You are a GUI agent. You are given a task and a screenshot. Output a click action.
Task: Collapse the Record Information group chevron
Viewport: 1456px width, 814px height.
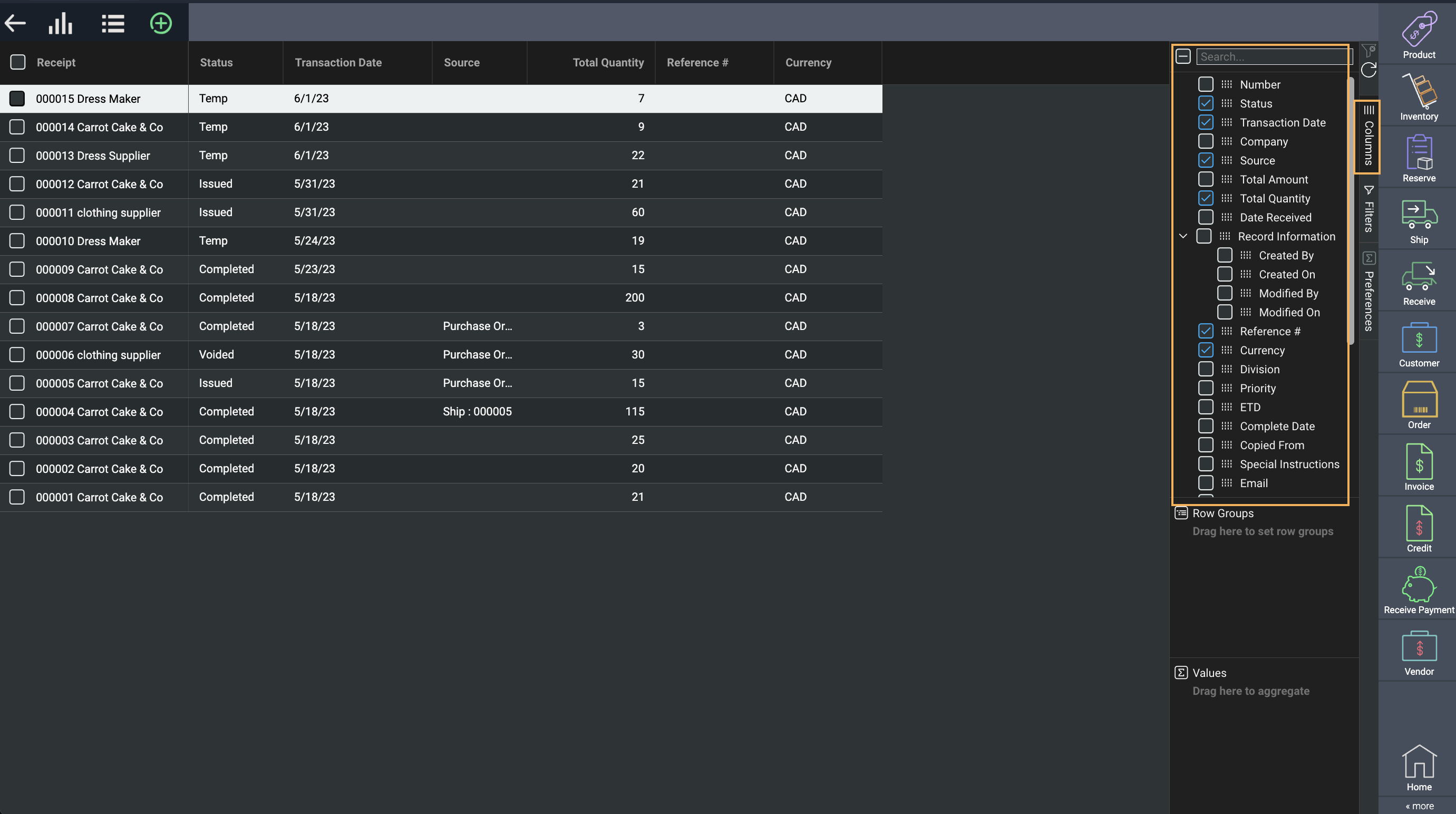(1183, 236)
